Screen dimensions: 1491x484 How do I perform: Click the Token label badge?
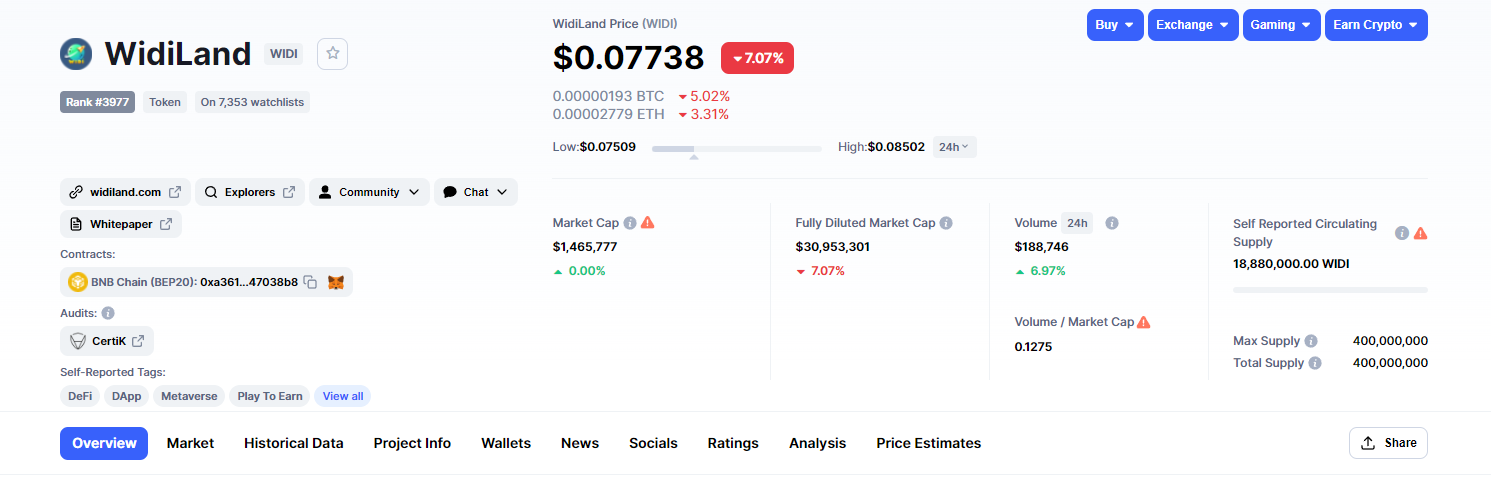pos(165,102)
